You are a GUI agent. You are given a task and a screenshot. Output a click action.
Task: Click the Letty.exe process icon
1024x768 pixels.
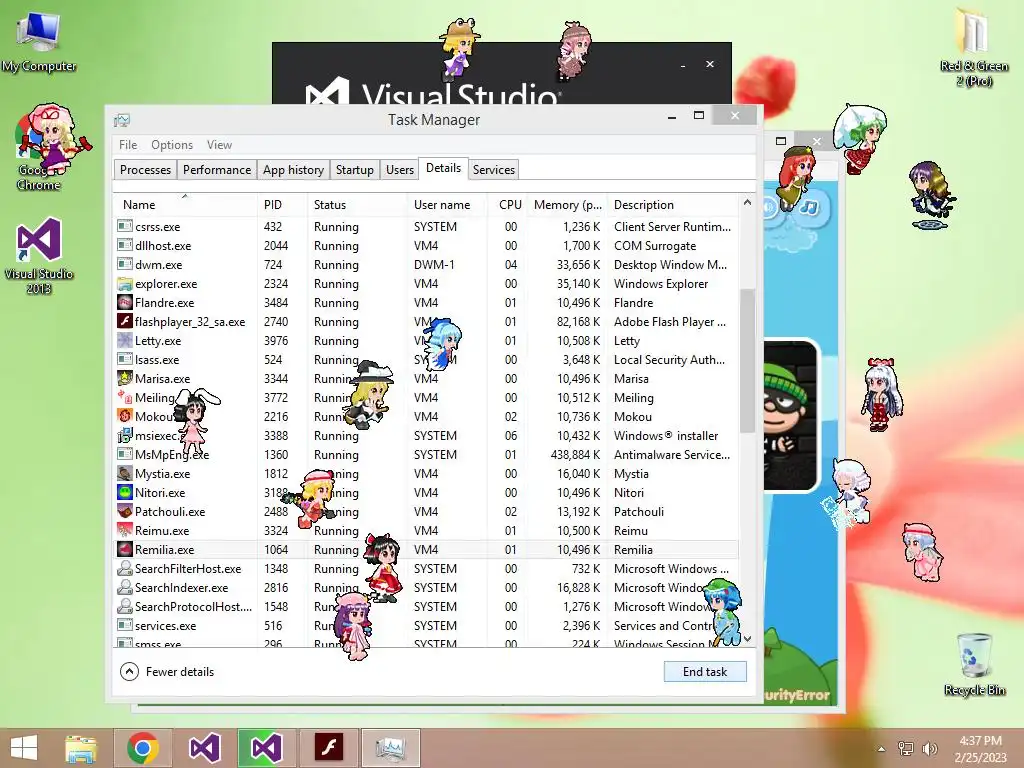point(125,340)
